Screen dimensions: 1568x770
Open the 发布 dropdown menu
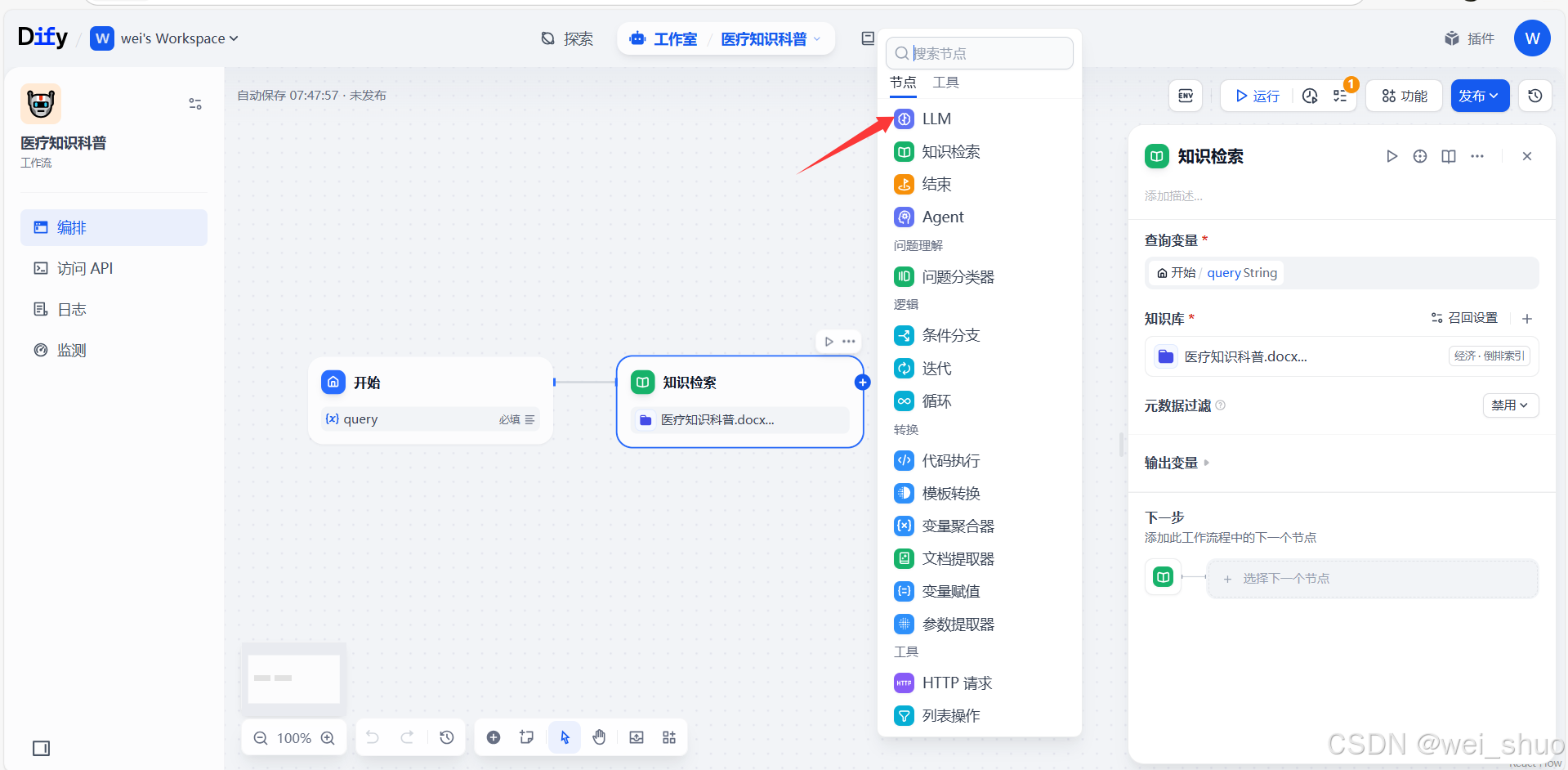pyautogui.click(x=1479, y=96)
